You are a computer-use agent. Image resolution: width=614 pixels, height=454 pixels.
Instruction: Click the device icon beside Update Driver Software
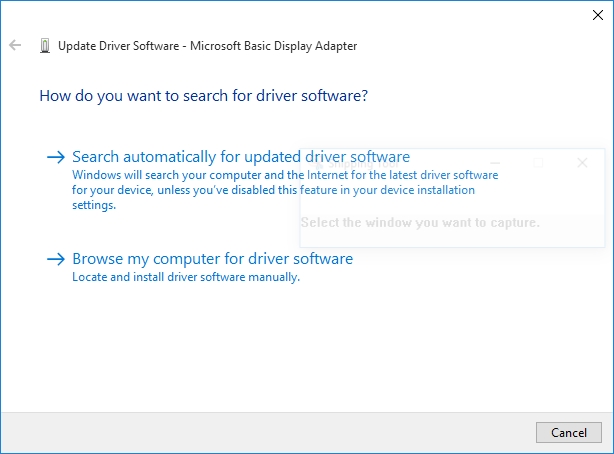(45, 46)
